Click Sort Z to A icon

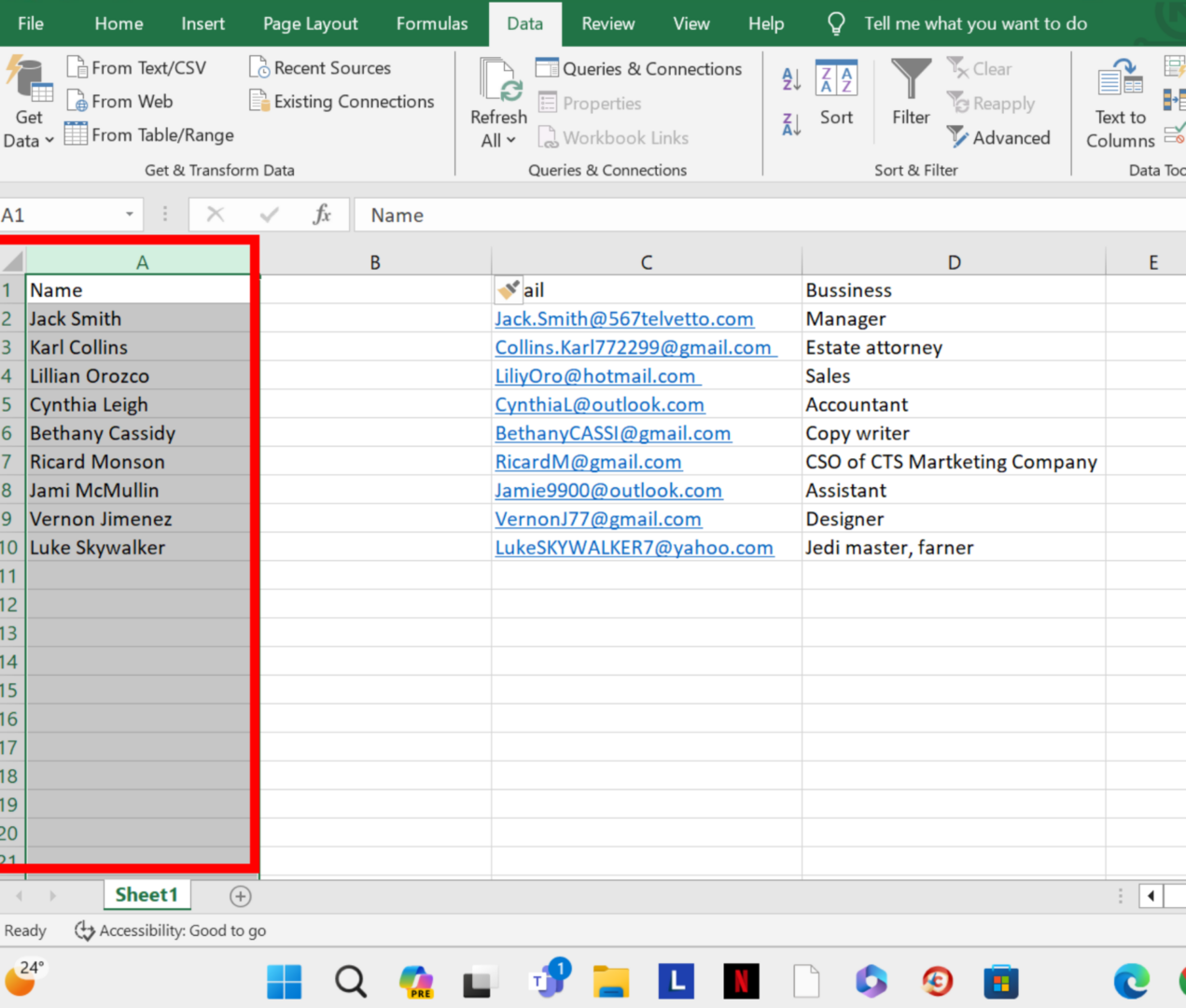point(790,123)
